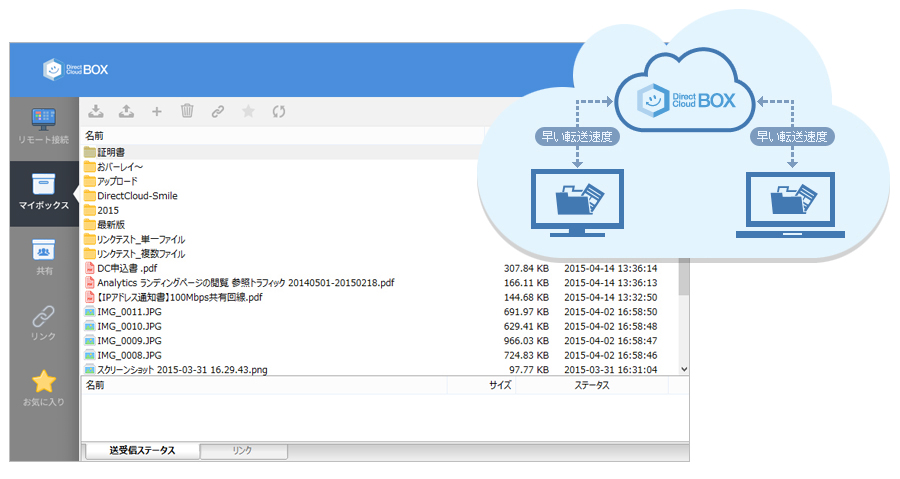Sort by 名前 column header in file list
Screen dimensions: 900x479
95,136
